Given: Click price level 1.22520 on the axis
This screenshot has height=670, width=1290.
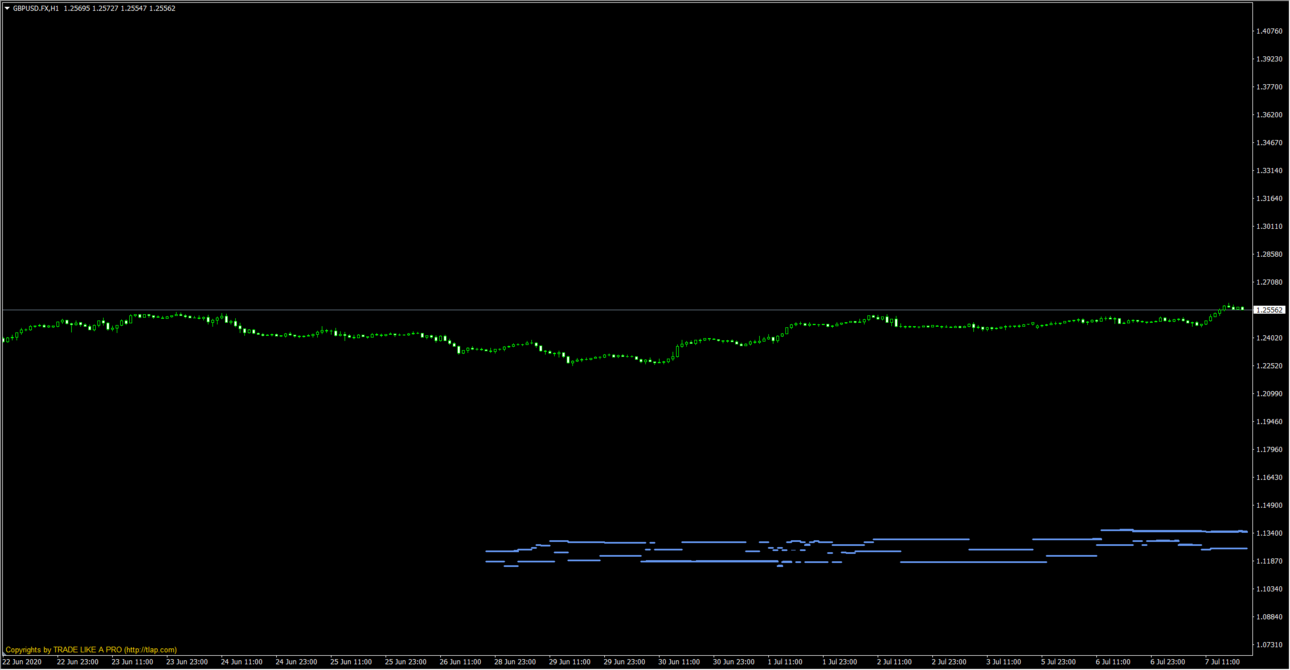Looking at the screenshot, I should pos(1270,366).
